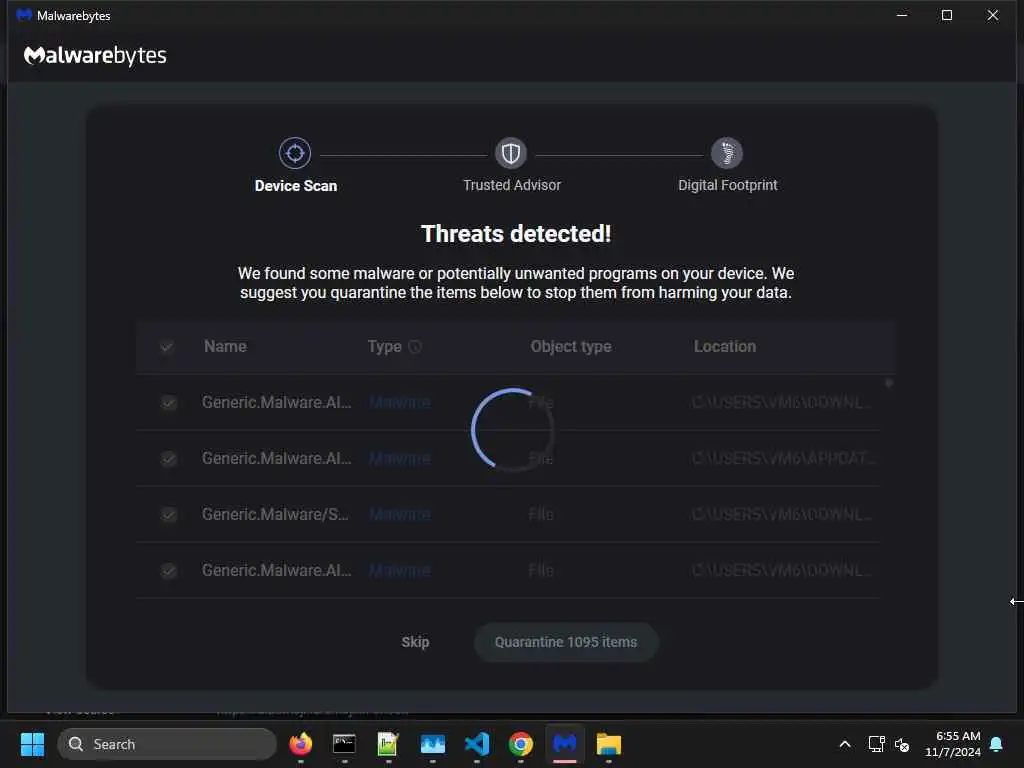Launch Google Chrome from the taskbar
Screen dimensions: 1024x768
(520, 744)
